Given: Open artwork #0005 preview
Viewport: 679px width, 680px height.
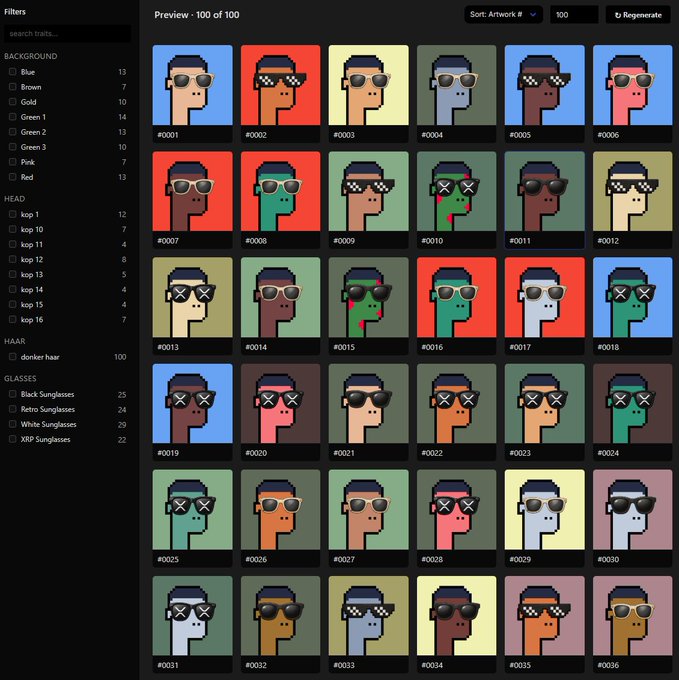Looking at the screenshot, I should (545, 85).
